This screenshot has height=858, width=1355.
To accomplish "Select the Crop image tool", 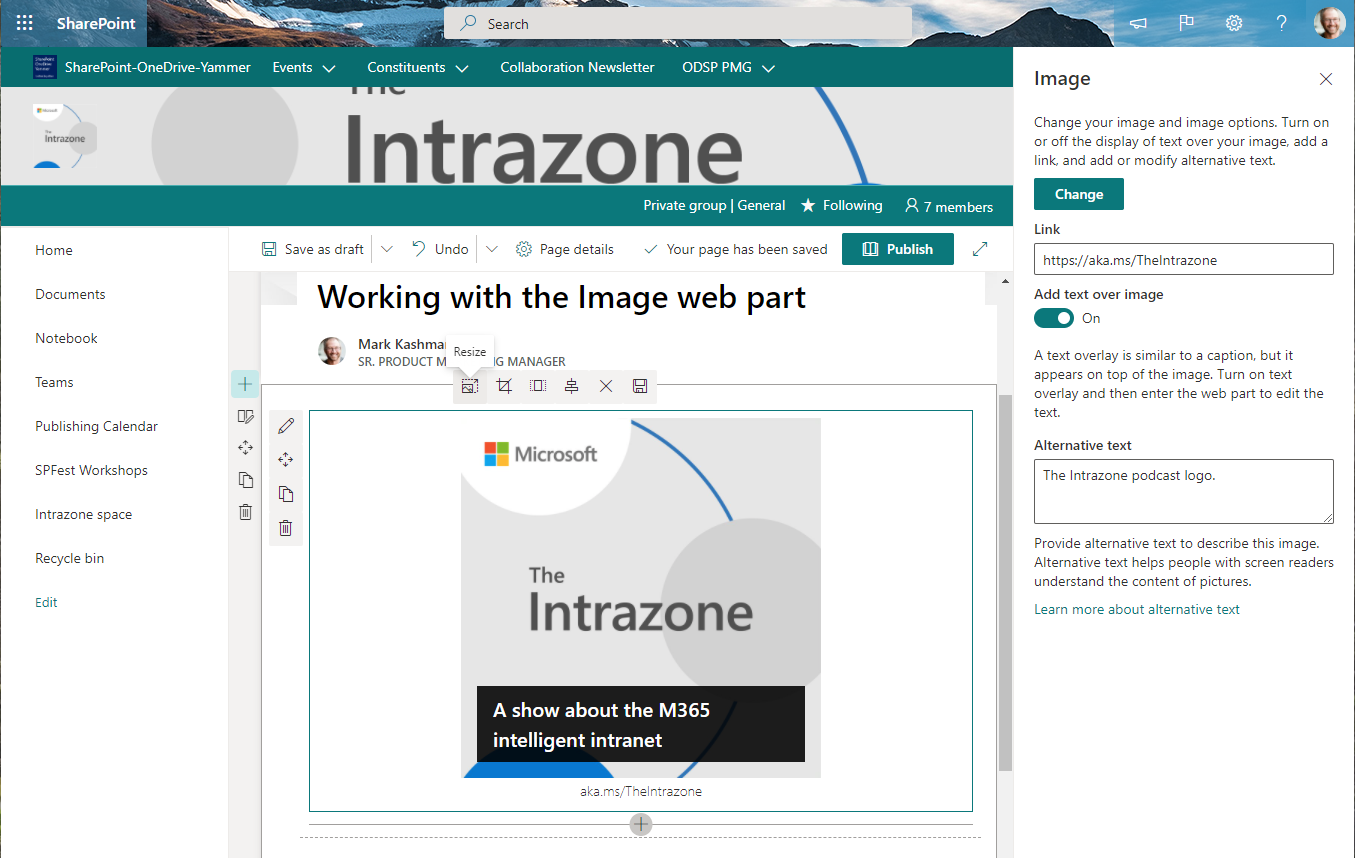I will 504,386.
